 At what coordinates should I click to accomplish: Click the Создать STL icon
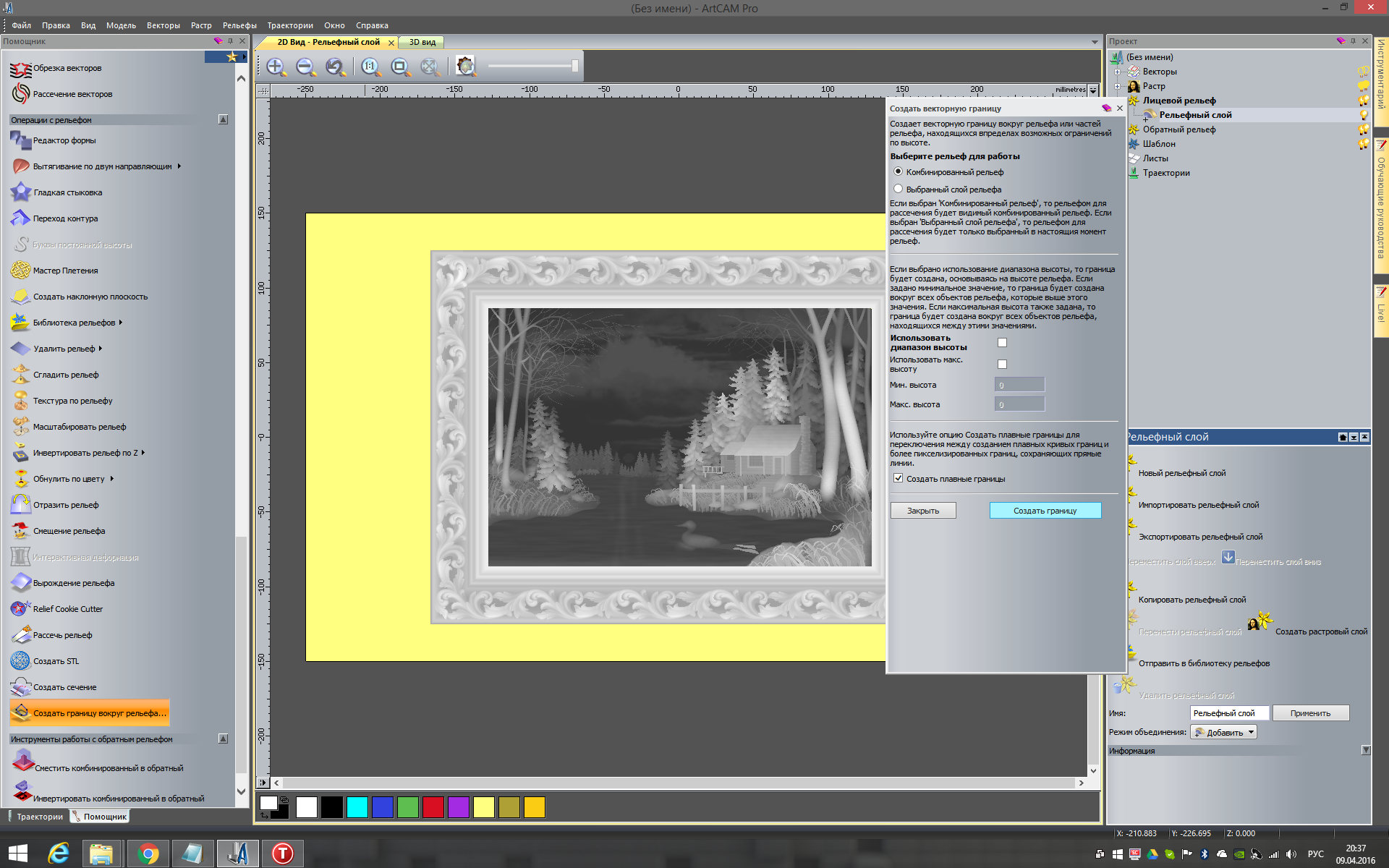point(20,661)
